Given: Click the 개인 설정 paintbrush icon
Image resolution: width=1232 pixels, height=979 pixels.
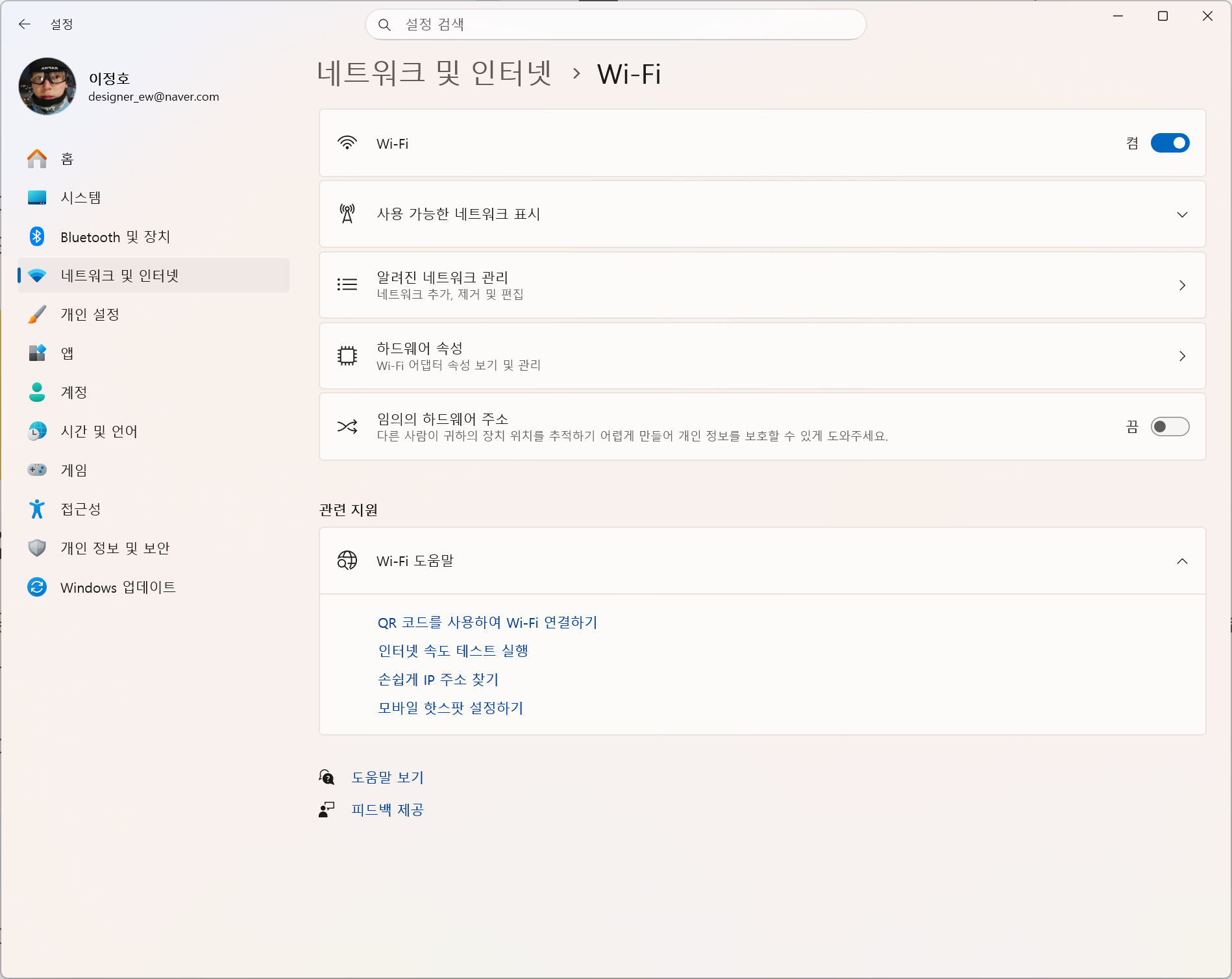Looking at the screenshot, I should [x=37, y=314].
